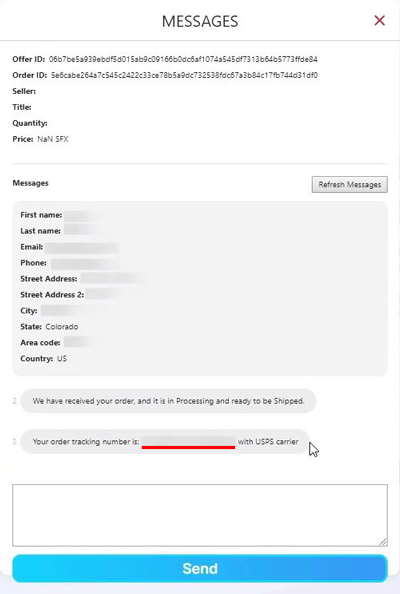Viewport: 400px width, 594px height.
Task: Click message number 2 marker
Action: (x=14, y=401)
